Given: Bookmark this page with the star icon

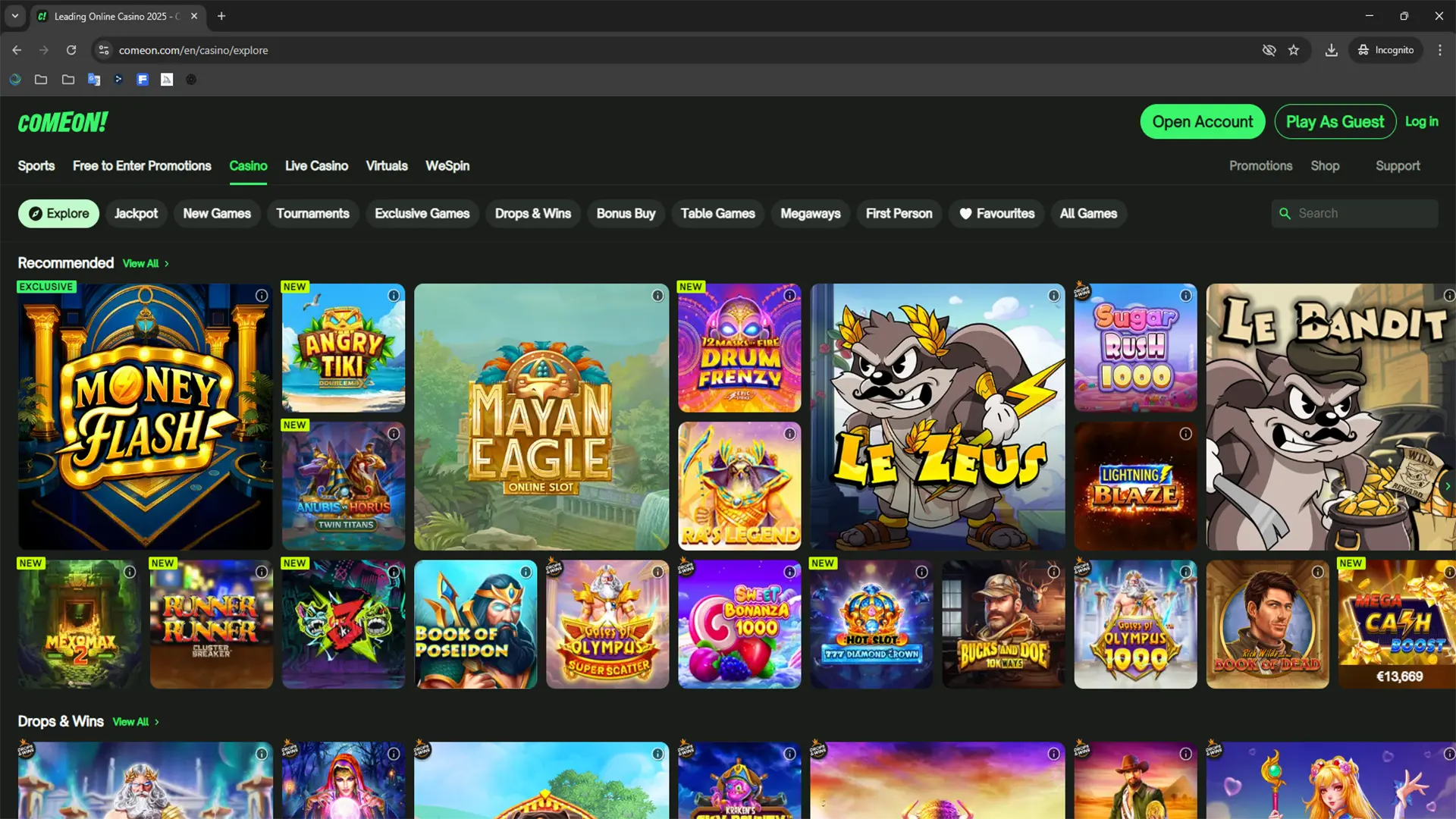Looking at the screenshot, I should click(x=1294, y=50).
